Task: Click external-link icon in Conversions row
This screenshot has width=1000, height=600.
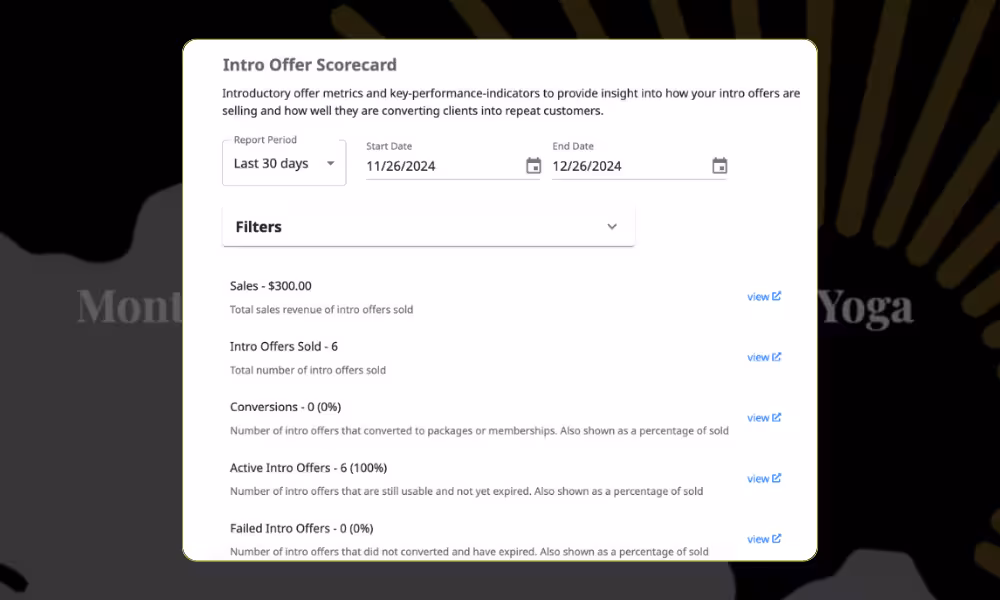Action: tap(777, 417)
